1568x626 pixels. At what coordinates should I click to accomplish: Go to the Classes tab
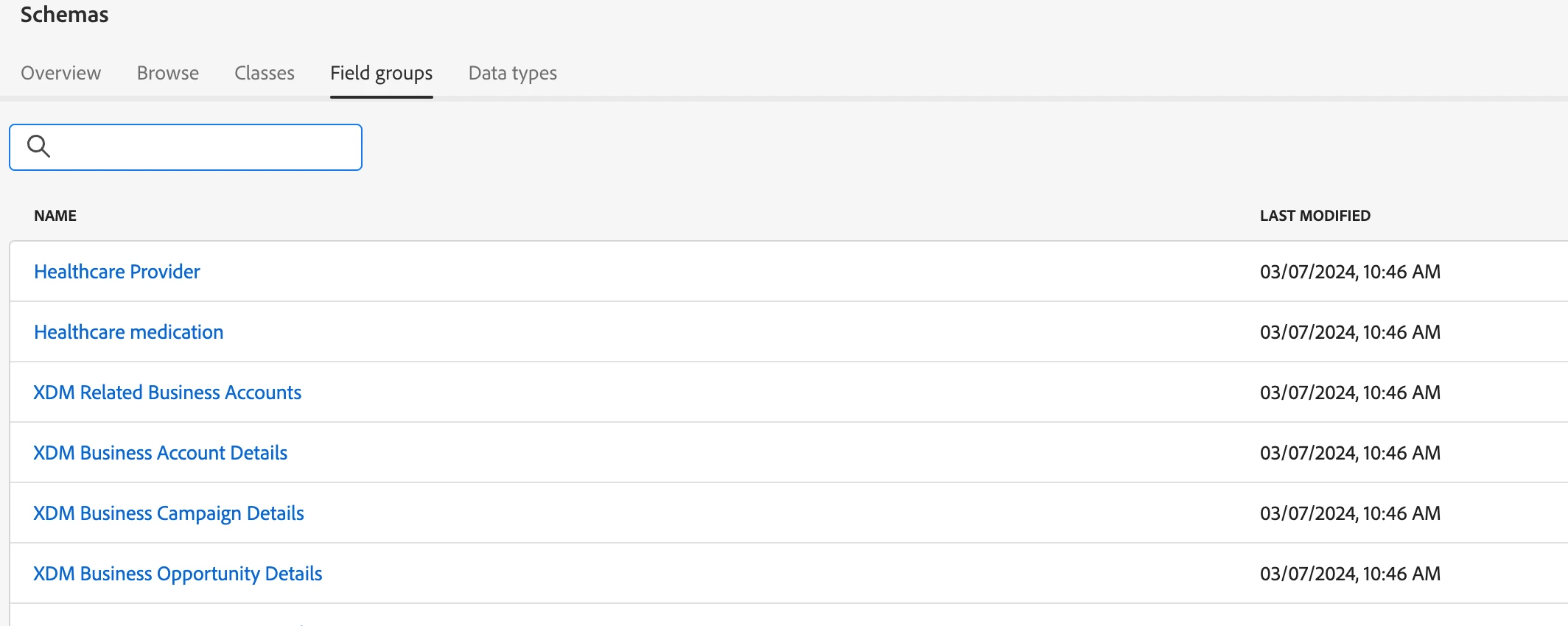pyautogui.click(x=265, y=73)
